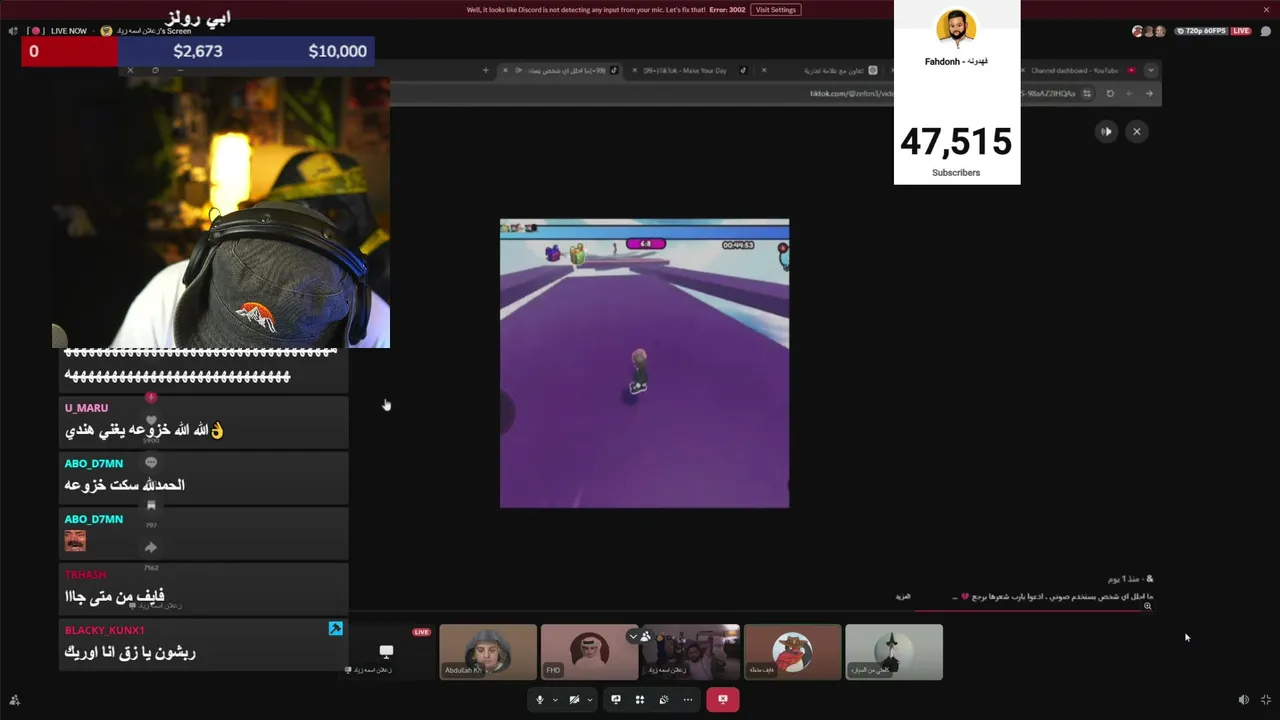Viewport: 1280px width, 720px height.
Task: Click the share arrow icon in the chat overlay
Action: pyautogui.click(x=151, y=547)
